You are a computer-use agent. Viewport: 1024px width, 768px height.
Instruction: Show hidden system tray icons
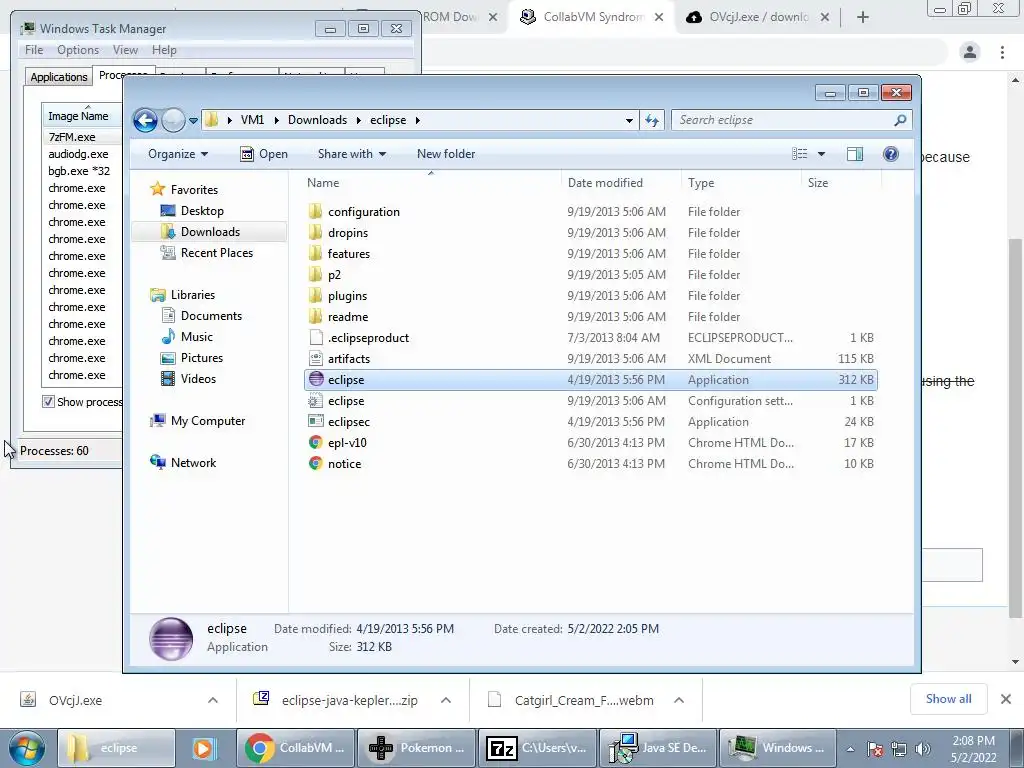(850, 749)
